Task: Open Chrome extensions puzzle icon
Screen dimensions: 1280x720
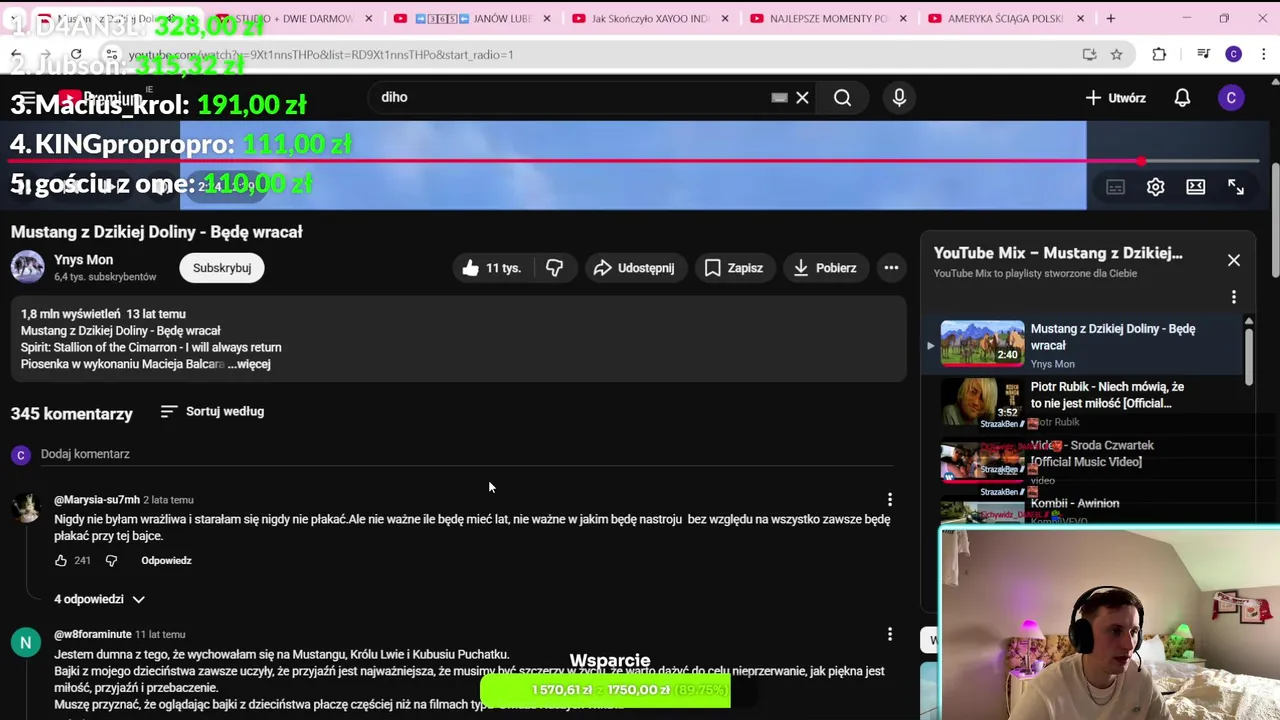Action: click(1159, 54)
